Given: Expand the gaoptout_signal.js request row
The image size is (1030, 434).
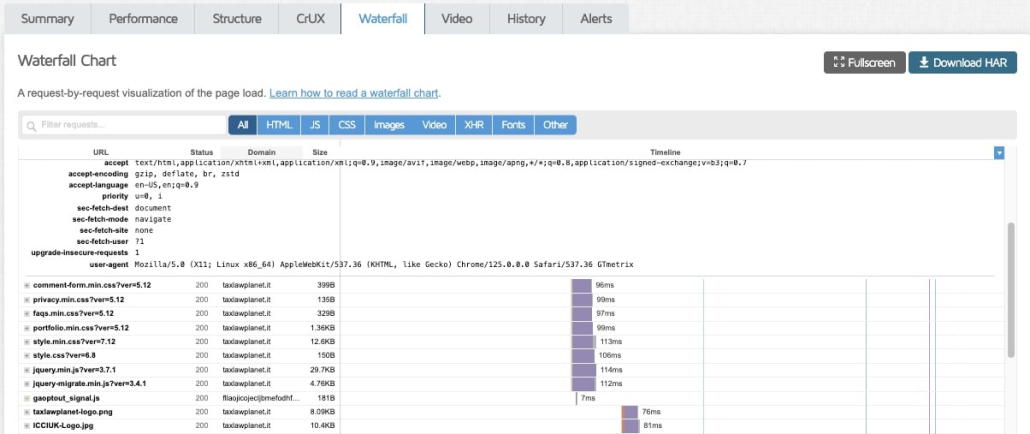Looking at the screenshot, I should pyautogui.click(x=27, y=398).
